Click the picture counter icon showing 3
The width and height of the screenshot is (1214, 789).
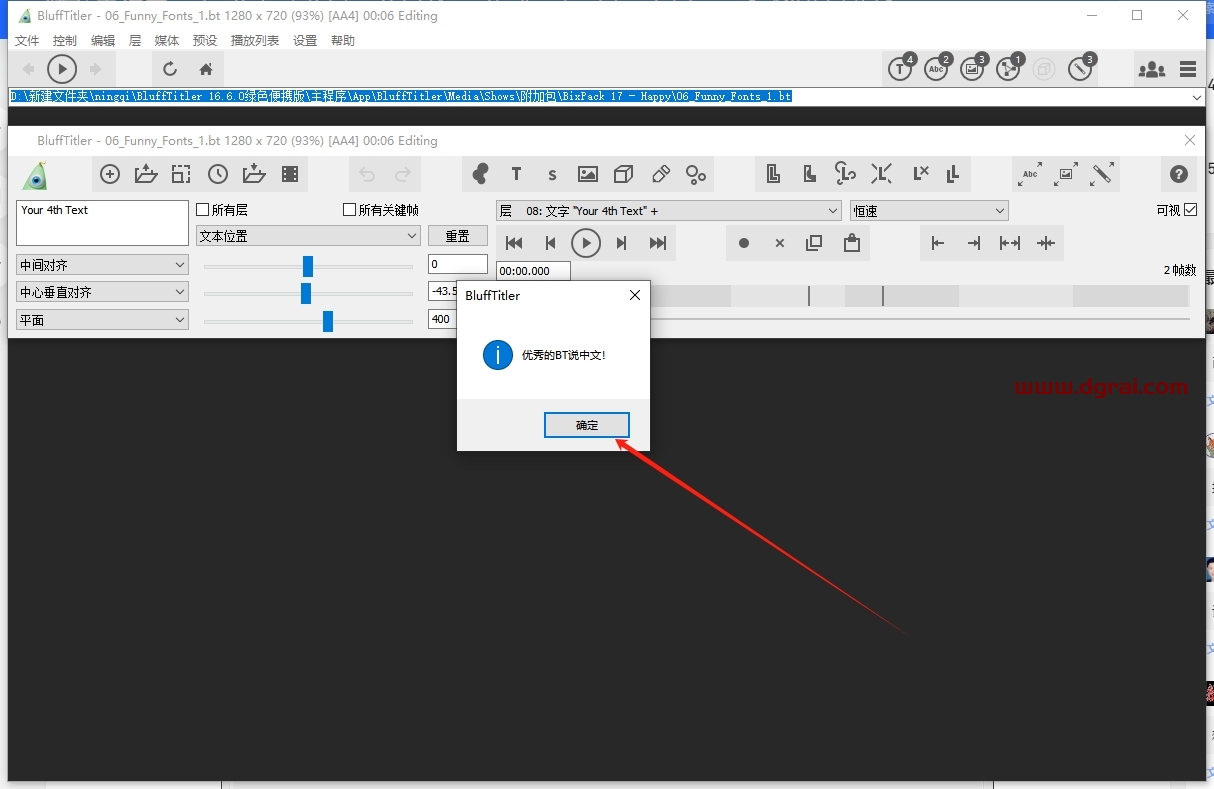click(x=973, y=68)
